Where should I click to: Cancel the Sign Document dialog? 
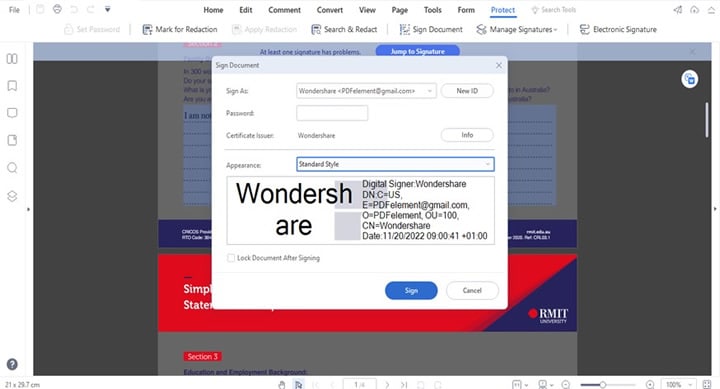pos(472,290)
